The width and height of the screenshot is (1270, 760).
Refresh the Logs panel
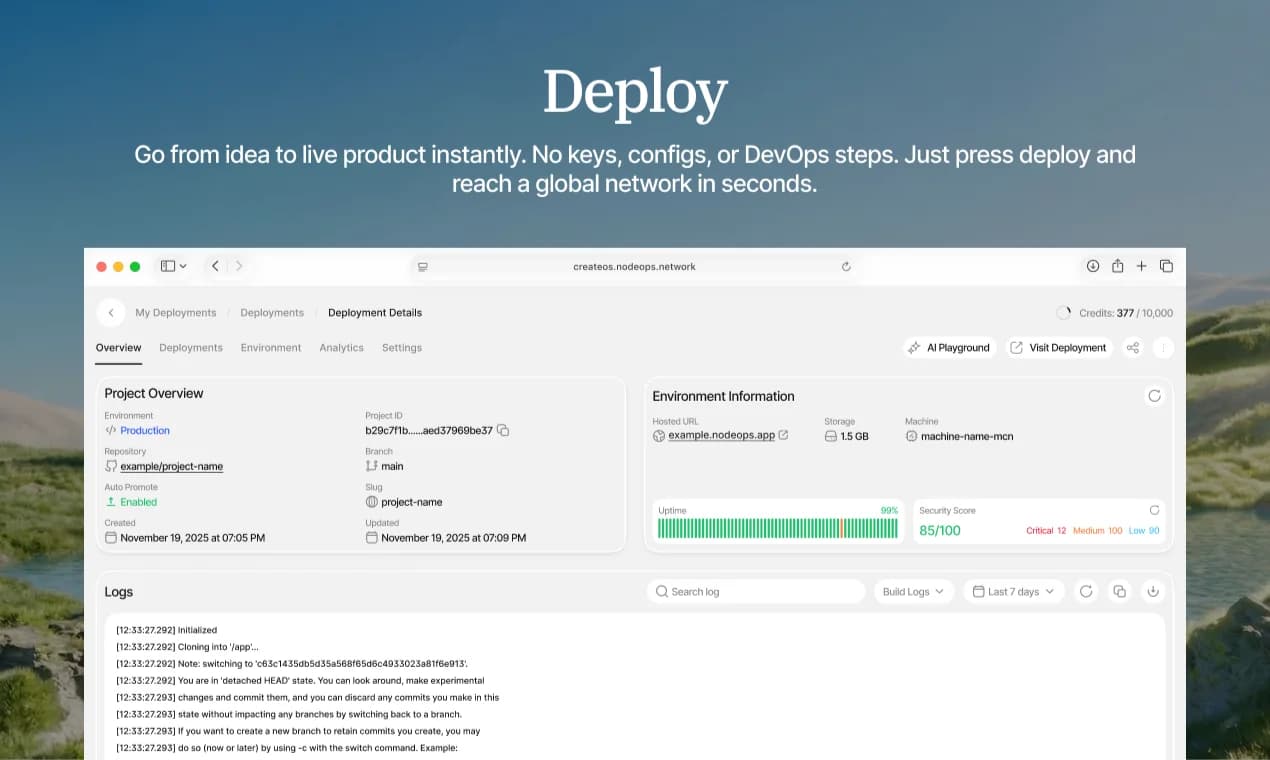[1086, 591]
